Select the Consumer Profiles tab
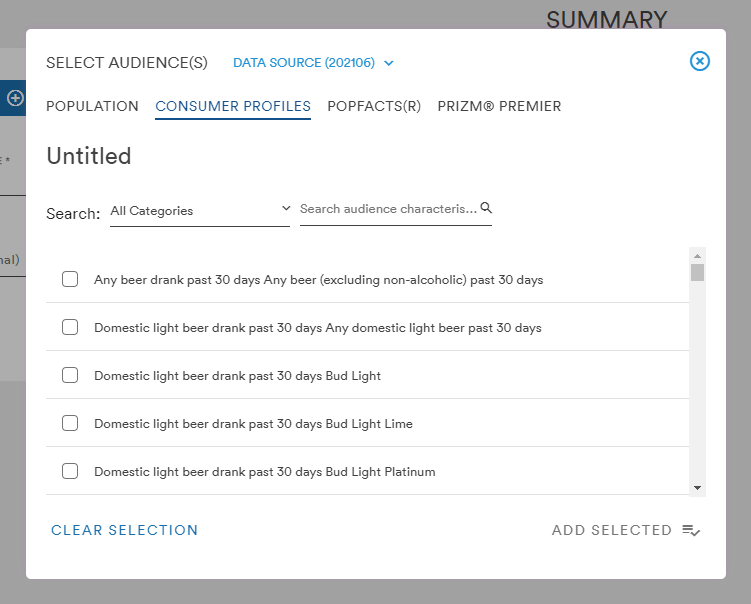This screenshot has height=604, width=751. (233, 106)
